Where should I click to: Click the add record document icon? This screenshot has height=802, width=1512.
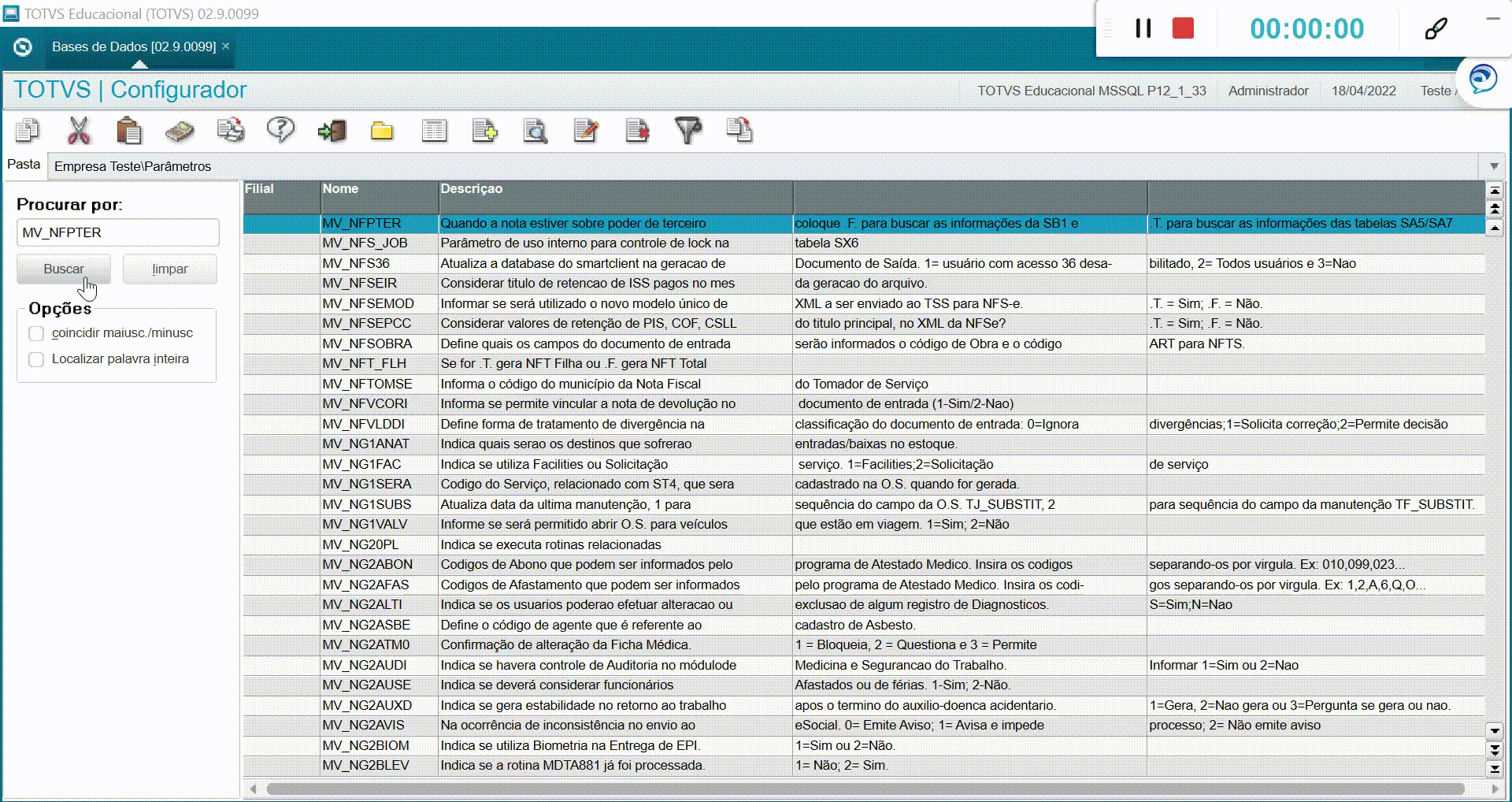484,130
